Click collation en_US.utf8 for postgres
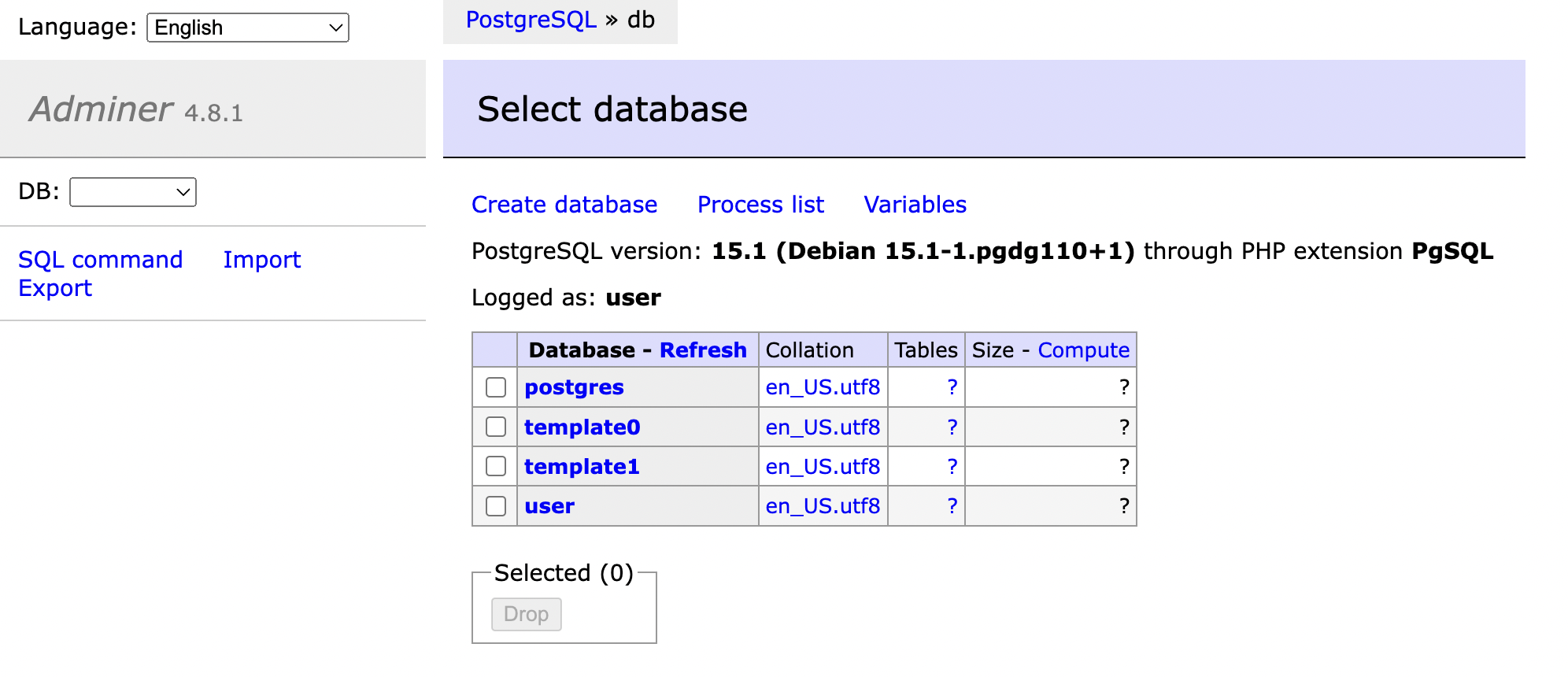The width and height of the screenshot is (1568, 677). click(x=823, y=387)
